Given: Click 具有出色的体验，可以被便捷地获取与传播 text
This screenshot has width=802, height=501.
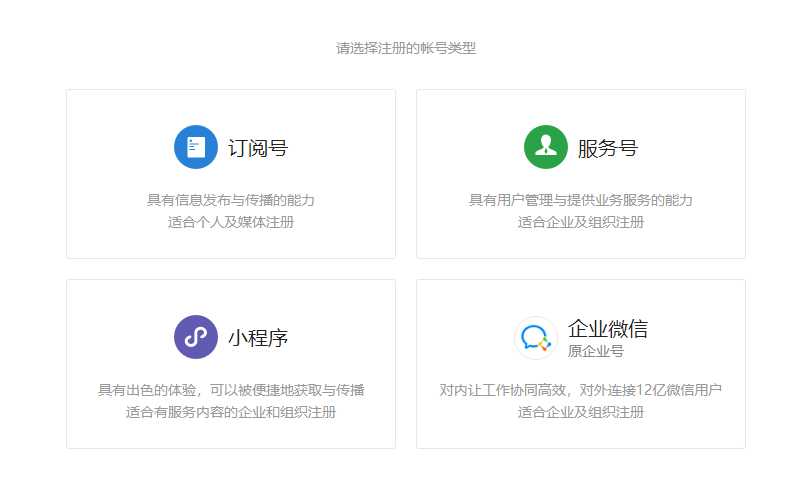Looking at the screenshot, I should (x=231, y=390).
